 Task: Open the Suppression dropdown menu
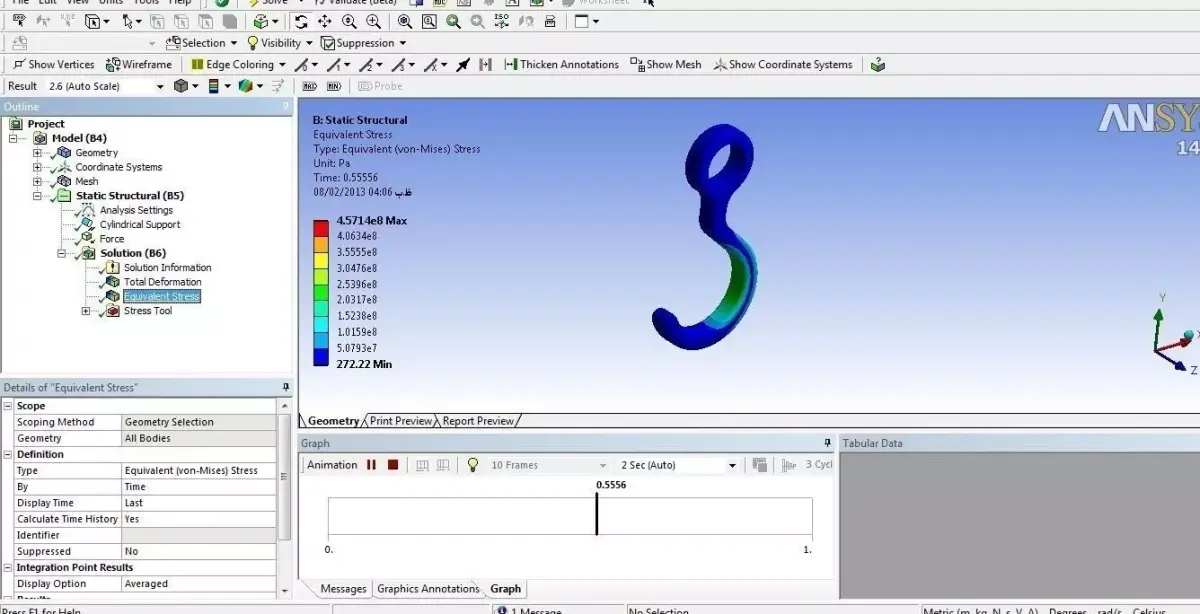click(364, 43)
